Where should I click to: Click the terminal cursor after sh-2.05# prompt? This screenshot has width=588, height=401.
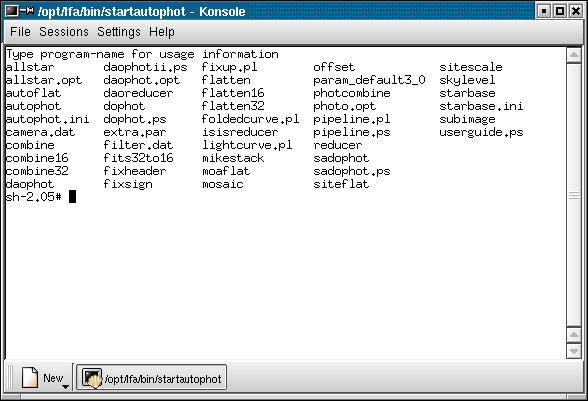pos(72,197)
